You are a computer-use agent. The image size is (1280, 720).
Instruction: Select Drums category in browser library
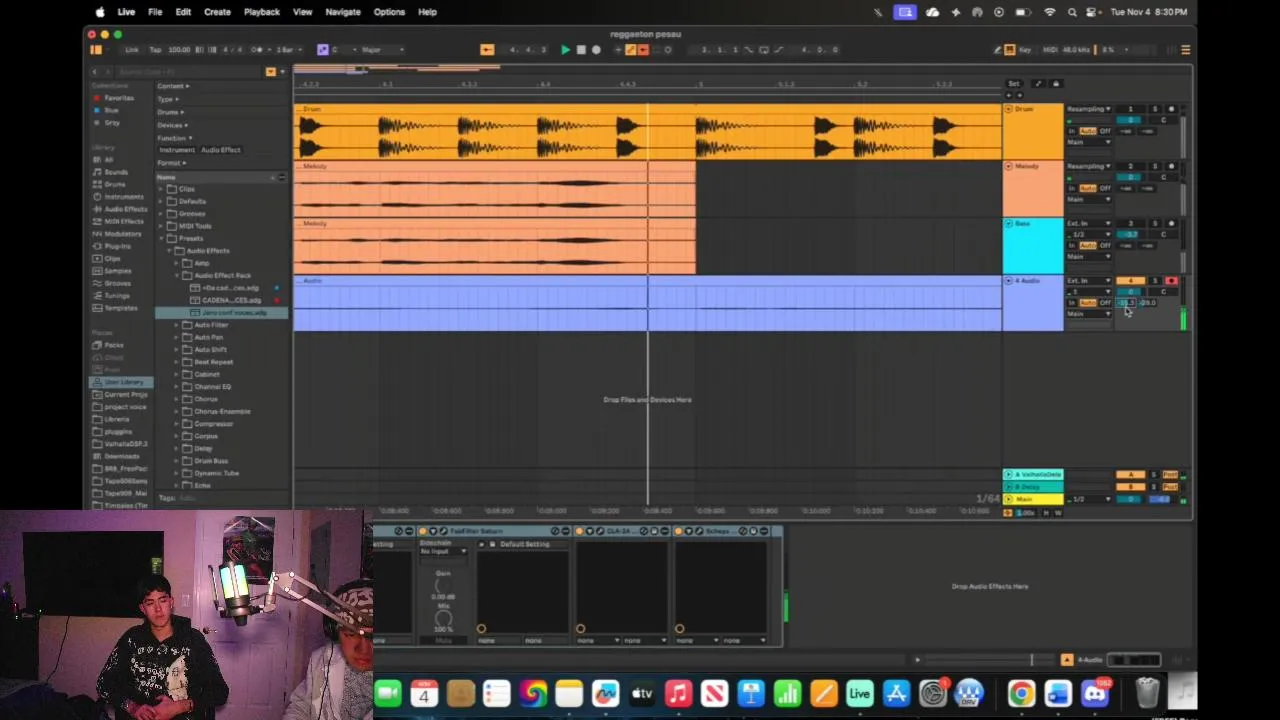tap(115, 184)
